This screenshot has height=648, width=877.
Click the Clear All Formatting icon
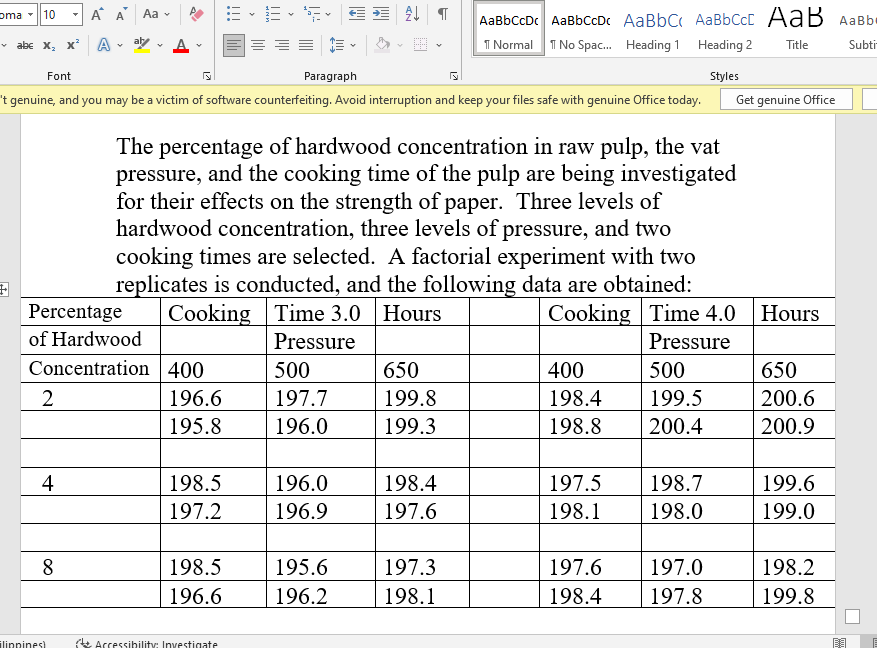point(196,14)
